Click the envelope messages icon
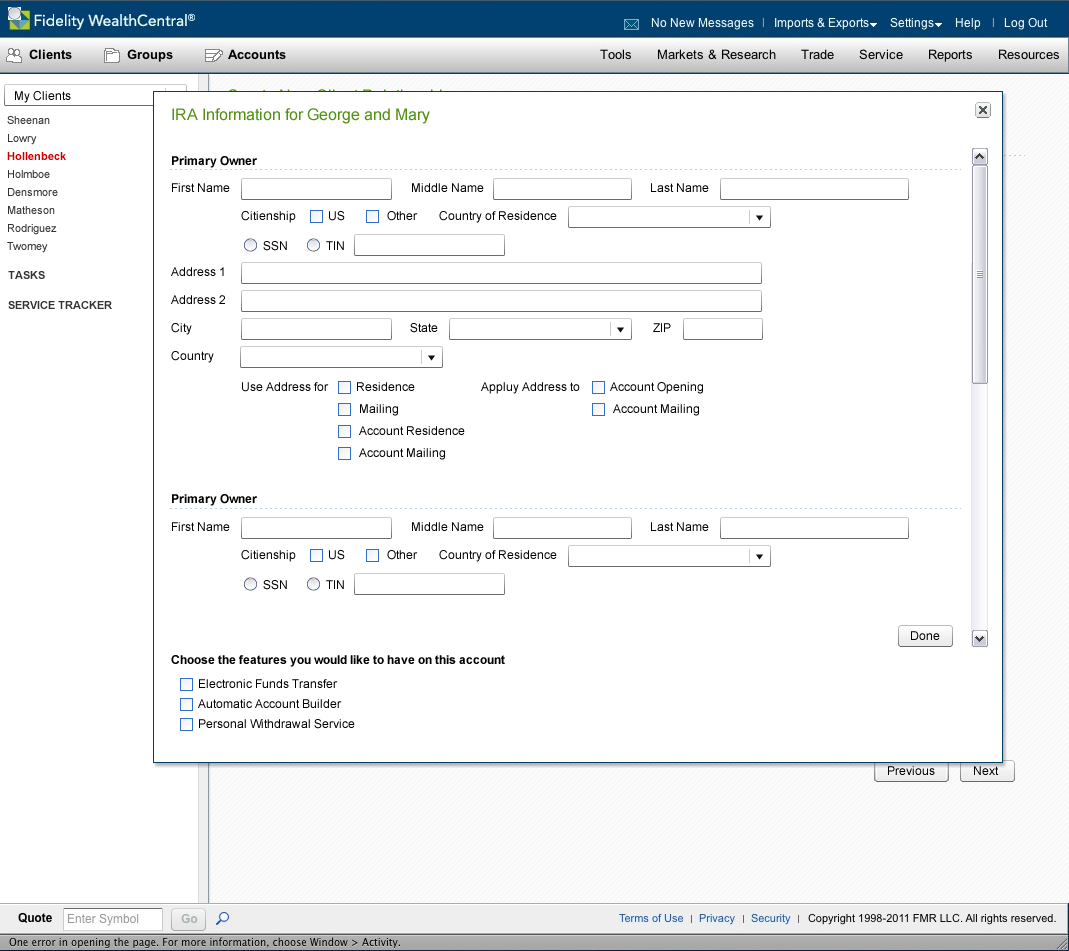1069x951 pixels. pyautogui.click(x=631, y=23)
